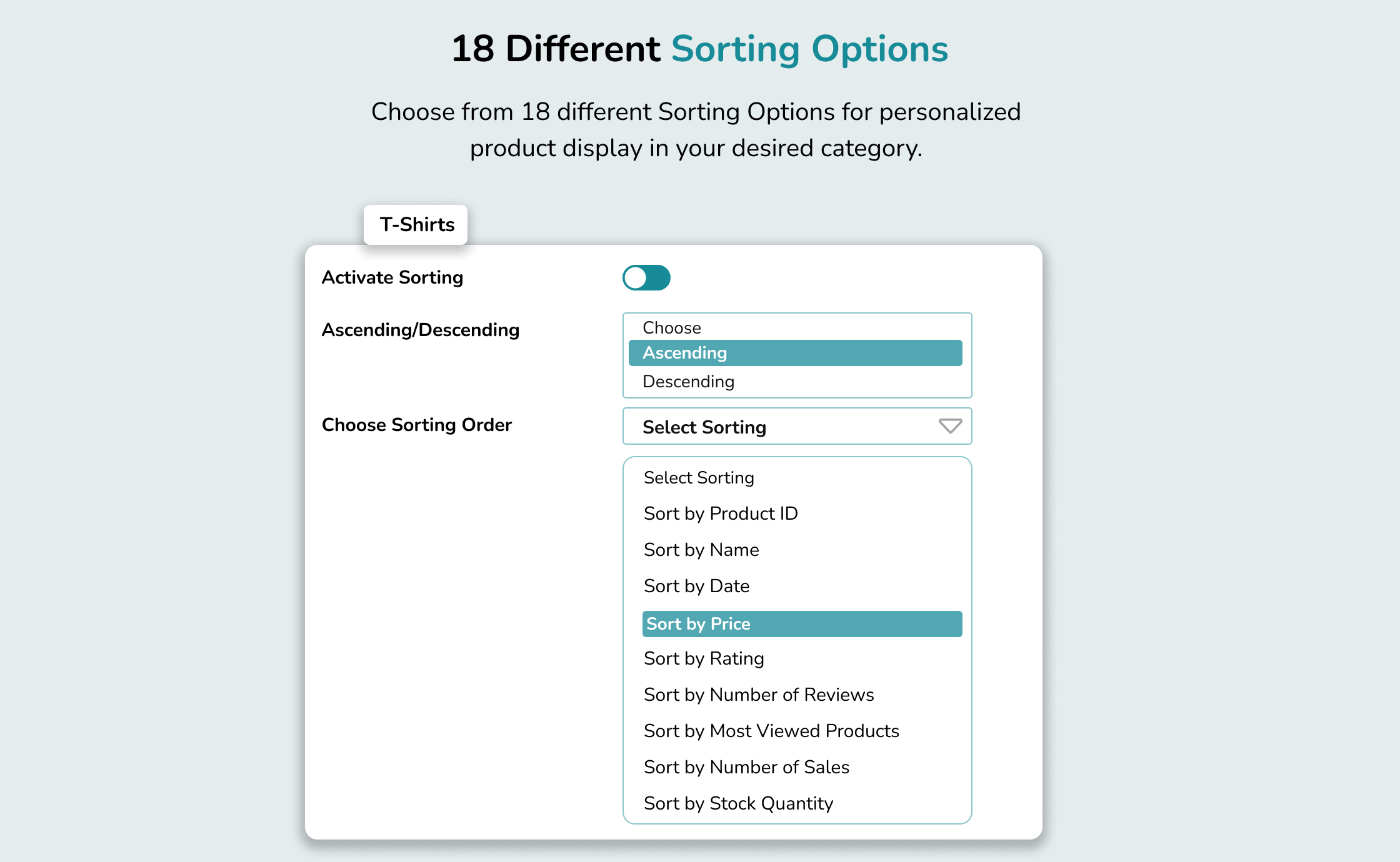
Task: Turn on sorting for T-Shirts category
Action: (x=646, y=278)
